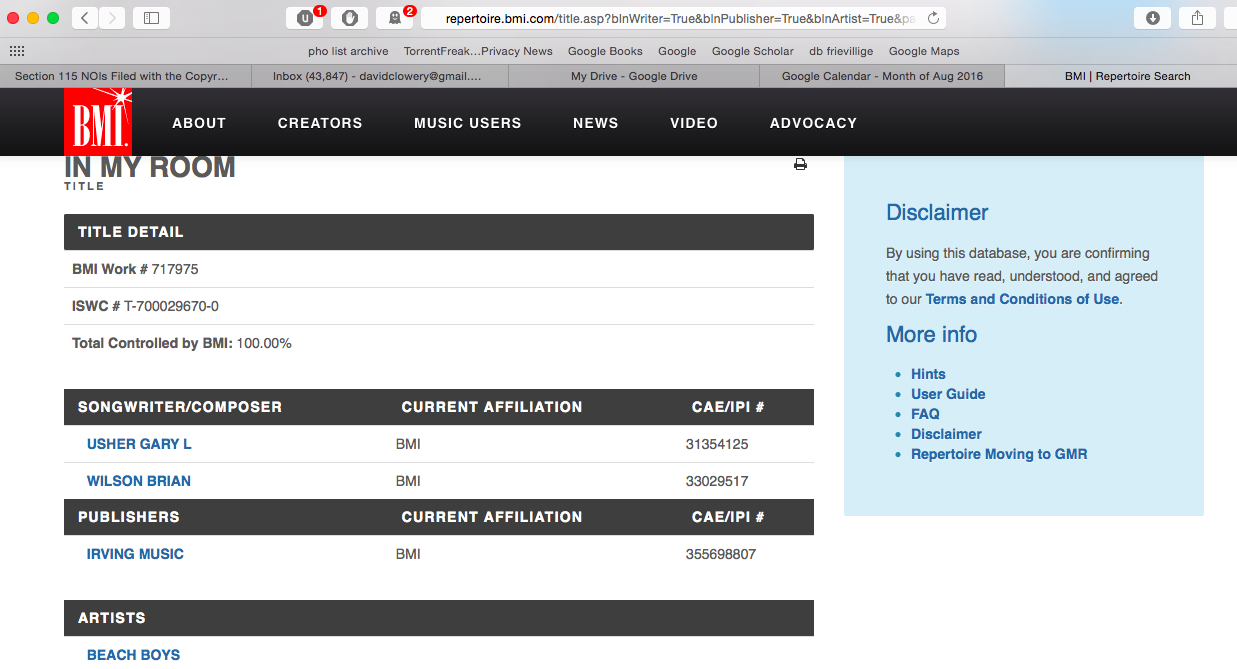Click the BMI logo
Viewport: 1237px width, 669px height.
(x=98, y=122)
